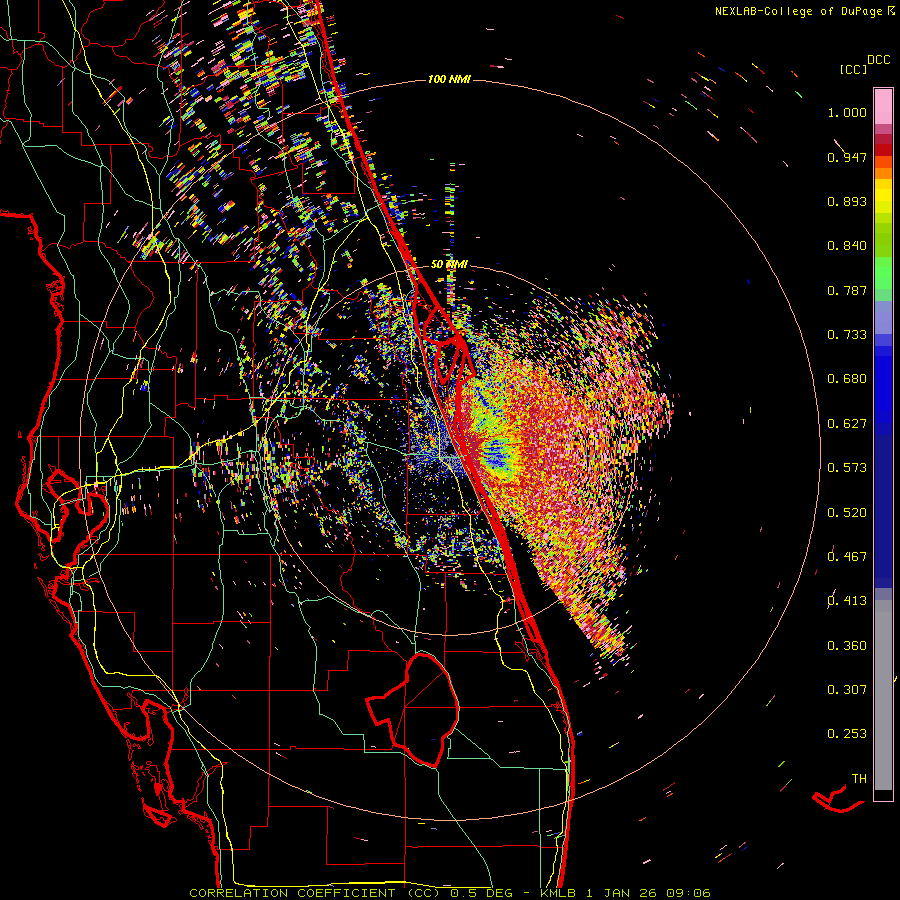900x900 pixels.
Task: Select the 0.573 scale value
Action: click(x=847, y=468)
